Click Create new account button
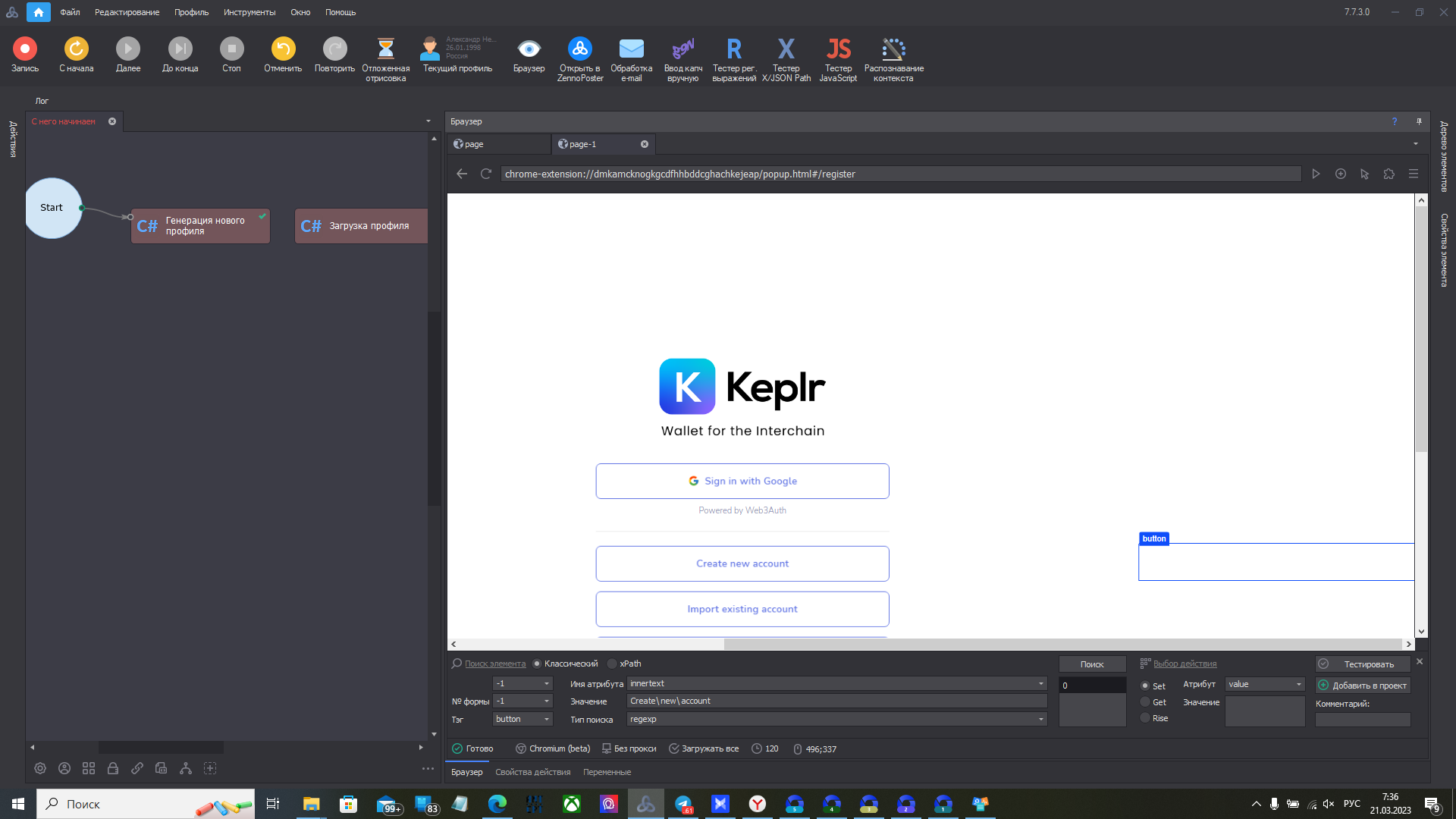Viewport: 1456px width, 819px height. coord(742,563)
